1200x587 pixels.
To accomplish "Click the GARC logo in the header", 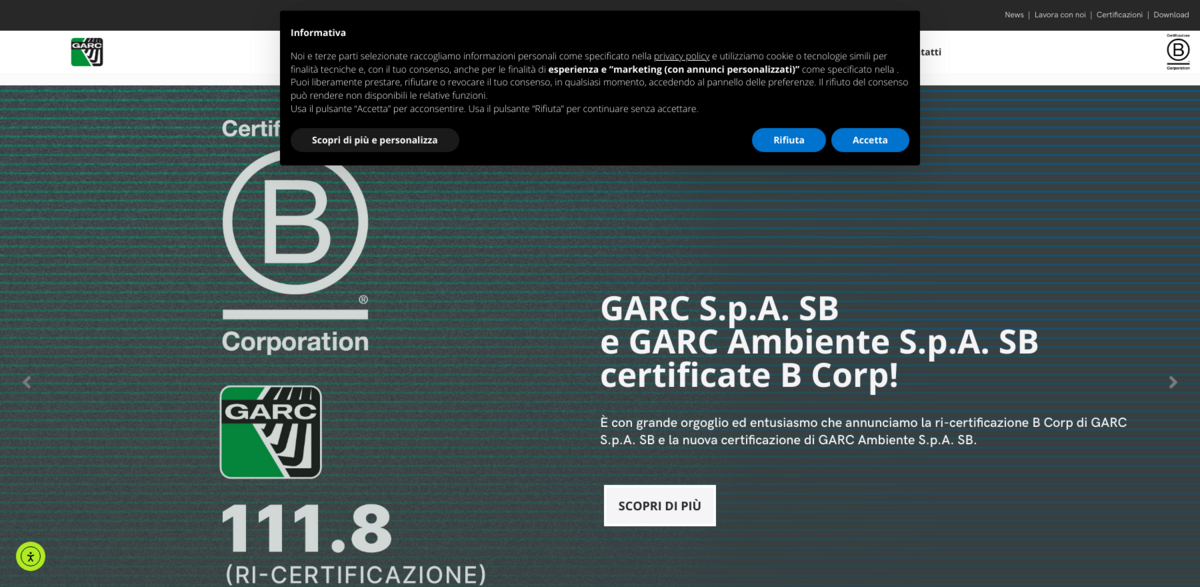I will [86, 51].
